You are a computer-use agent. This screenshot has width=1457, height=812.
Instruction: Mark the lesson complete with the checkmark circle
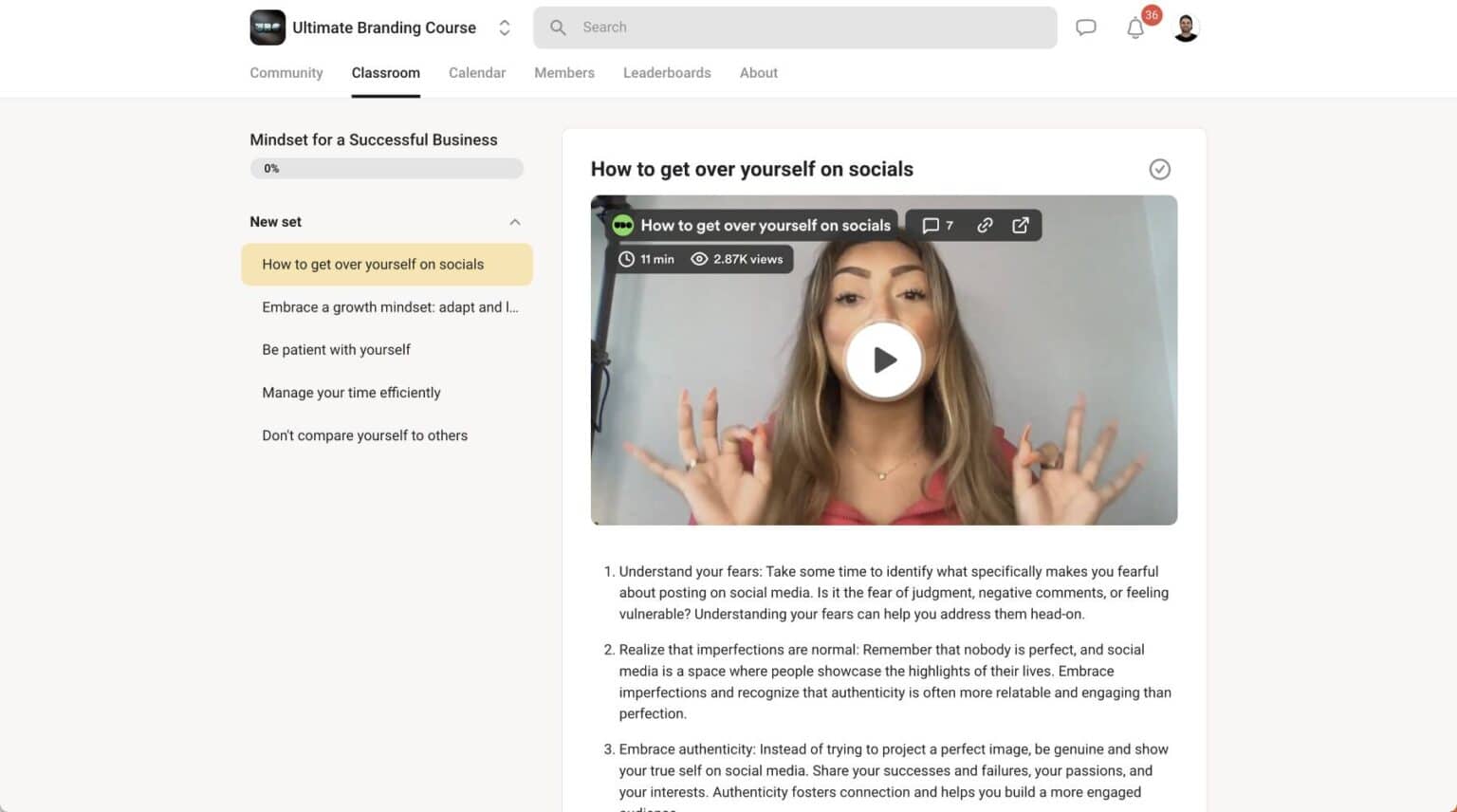pos(1159,169)
